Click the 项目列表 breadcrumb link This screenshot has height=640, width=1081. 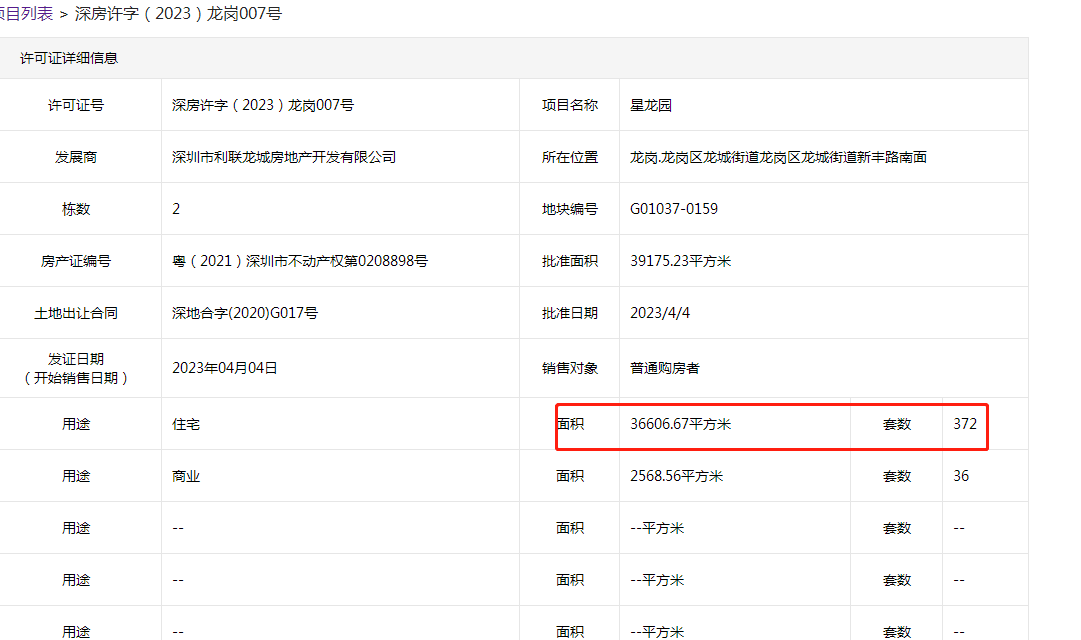click(x=26, y=14)
